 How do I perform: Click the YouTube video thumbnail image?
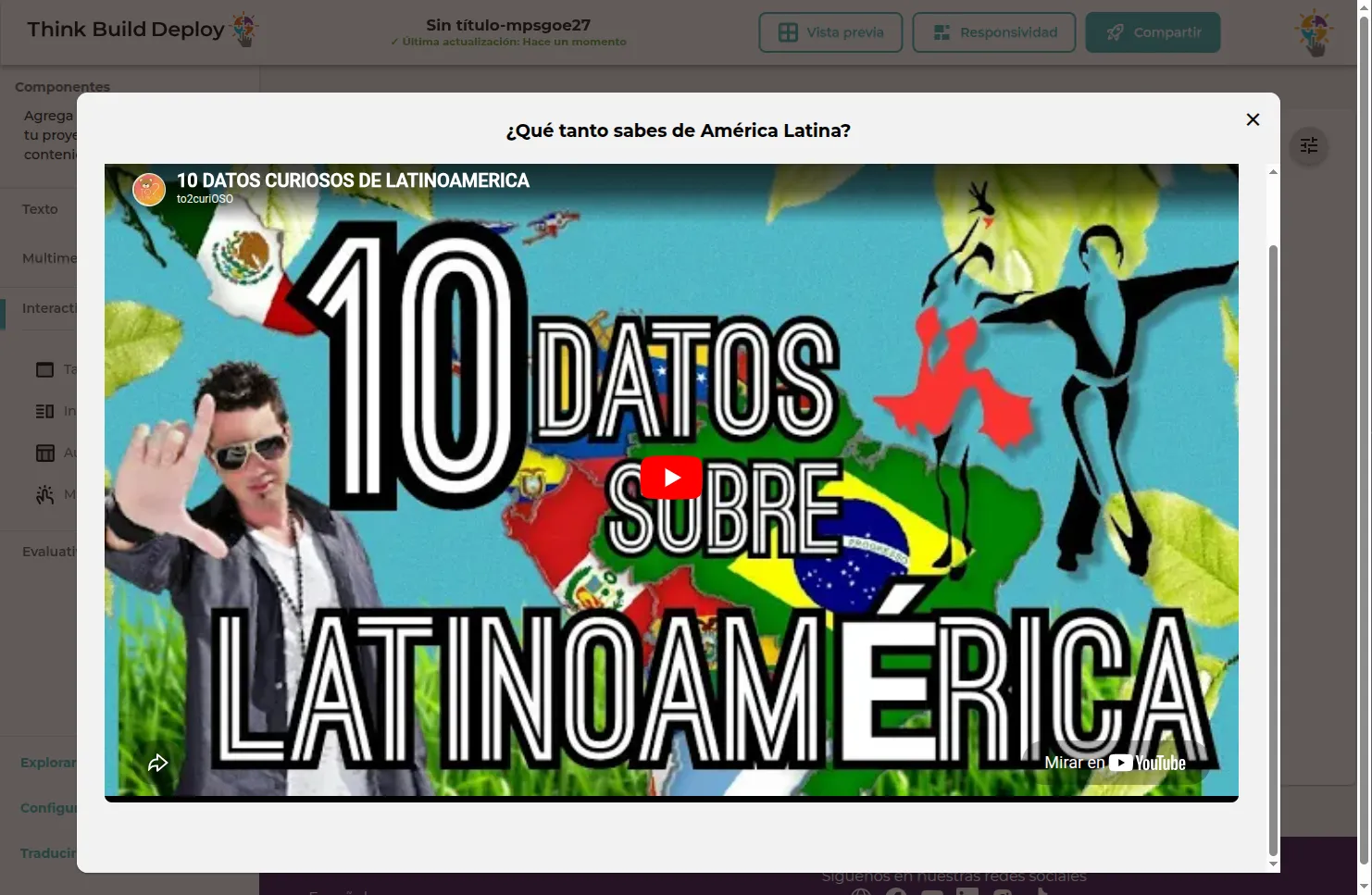tap(671, 481)
